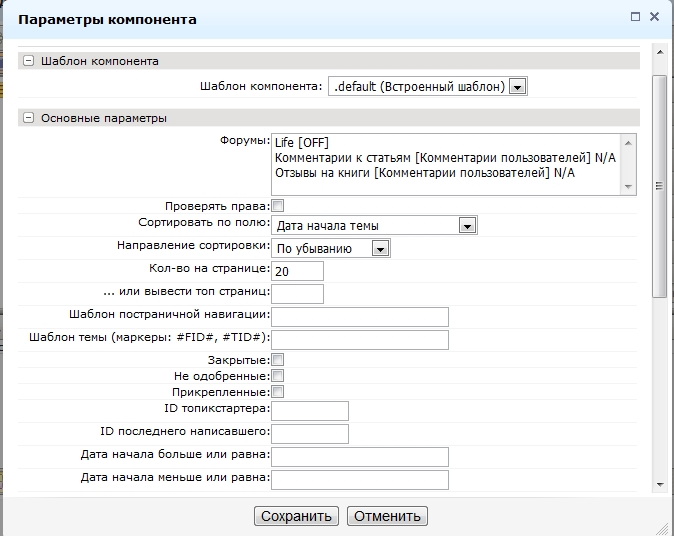Click the Отменить button
The width and height of the screenshot is (674, 536).
(x=388, y=517)
